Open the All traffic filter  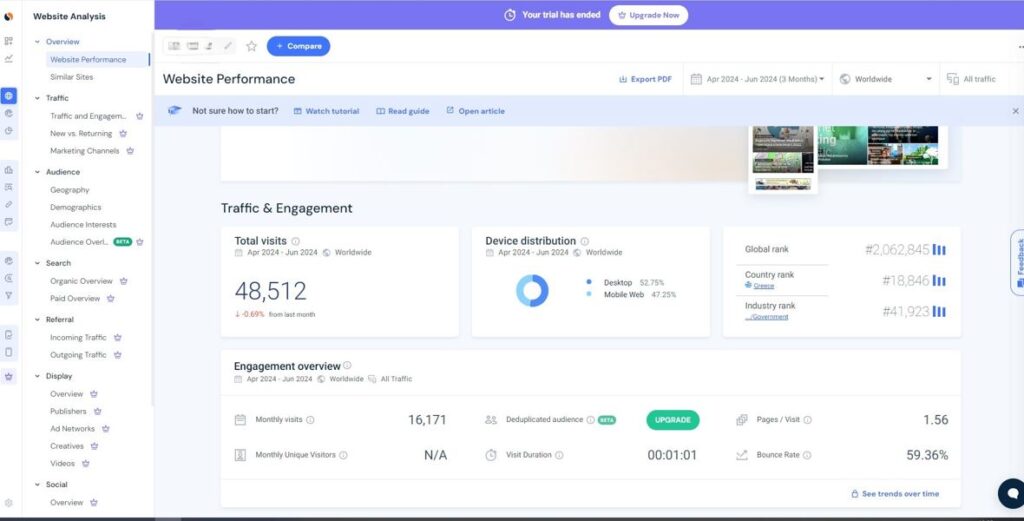[x=972, y=79]
